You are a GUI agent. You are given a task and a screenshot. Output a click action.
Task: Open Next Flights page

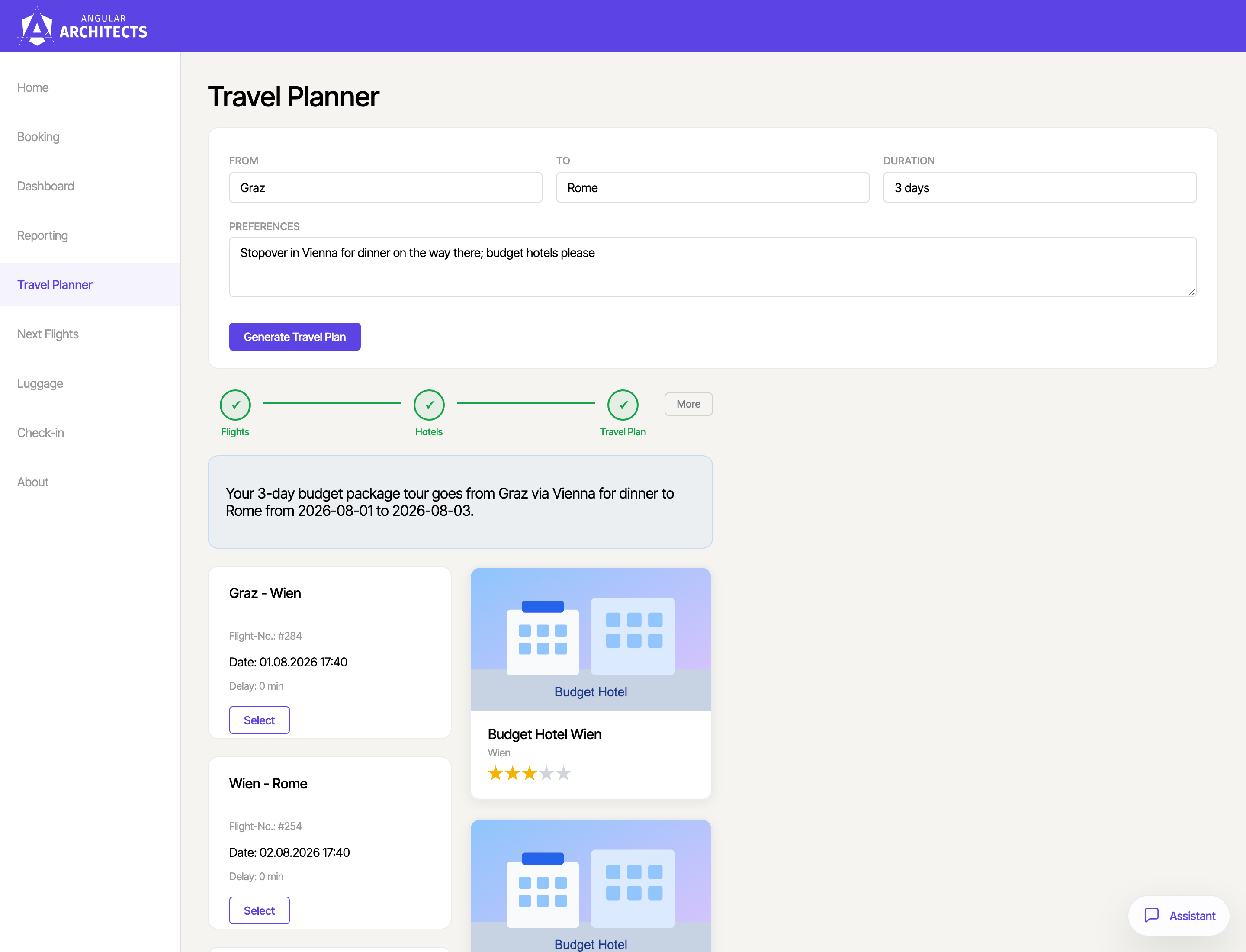click(x=48, y=334)
